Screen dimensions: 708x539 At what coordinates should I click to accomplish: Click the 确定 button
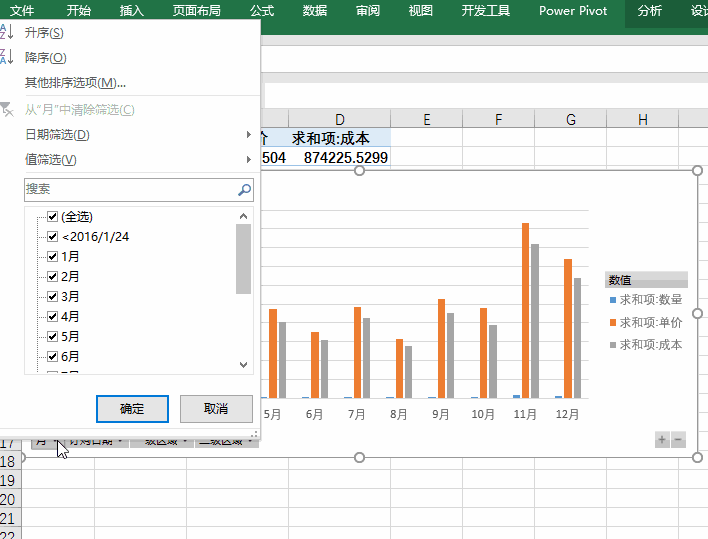pos(132,409)
